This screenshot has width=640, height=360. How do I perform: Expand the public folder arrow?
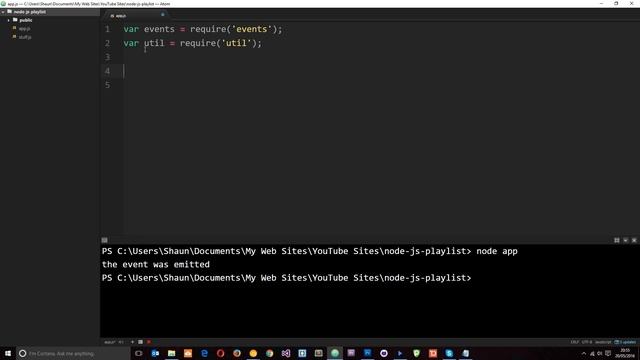9,20
